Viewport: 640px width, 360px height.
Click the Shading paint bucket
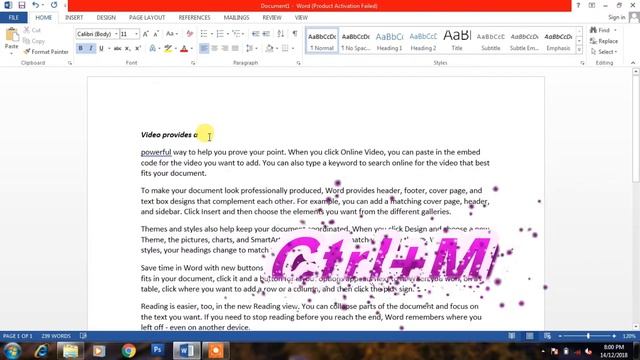(269, 49)
